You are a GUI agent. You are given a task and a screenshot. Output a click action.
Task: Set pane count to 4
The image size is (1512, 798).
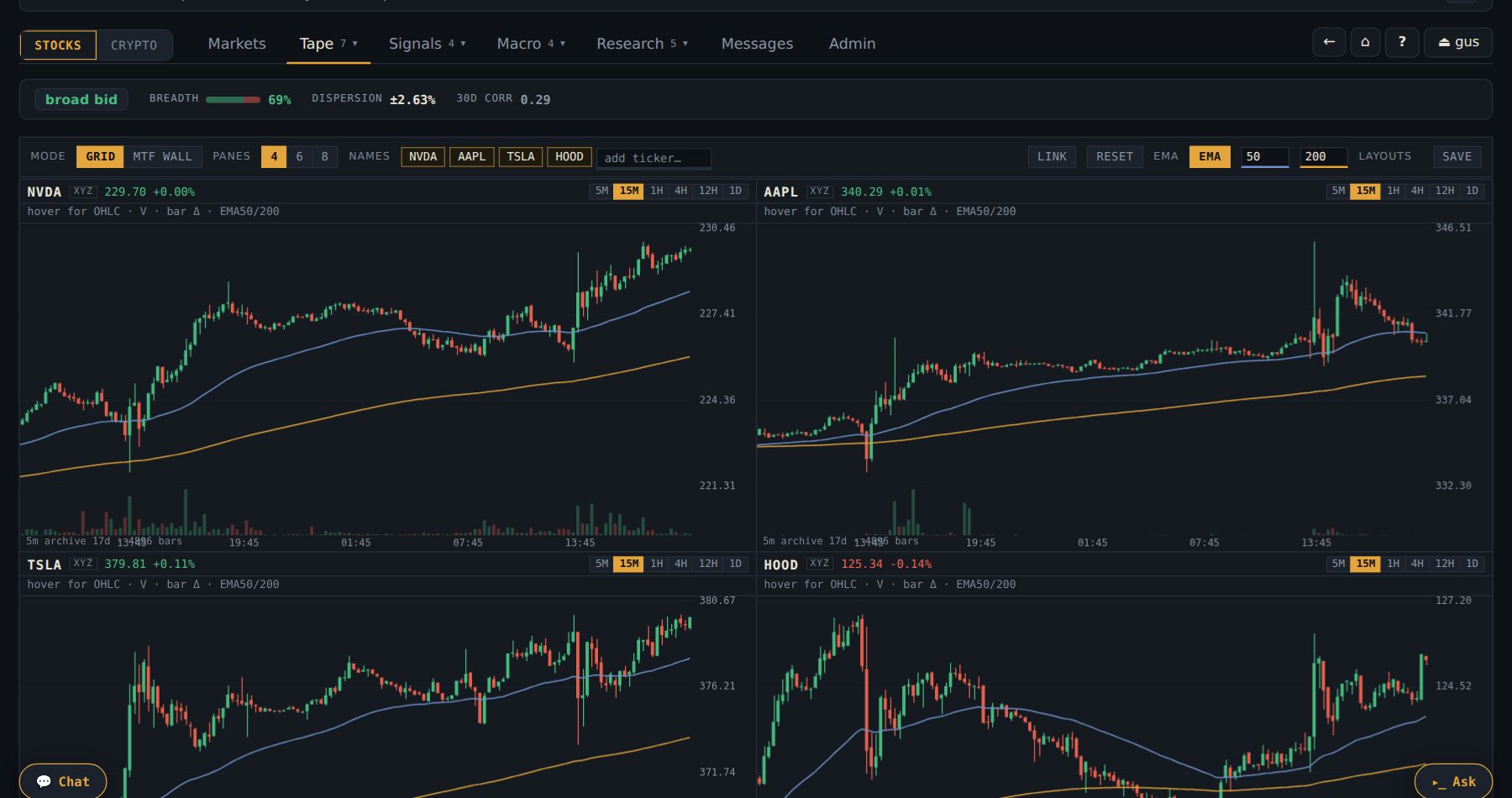274,156
